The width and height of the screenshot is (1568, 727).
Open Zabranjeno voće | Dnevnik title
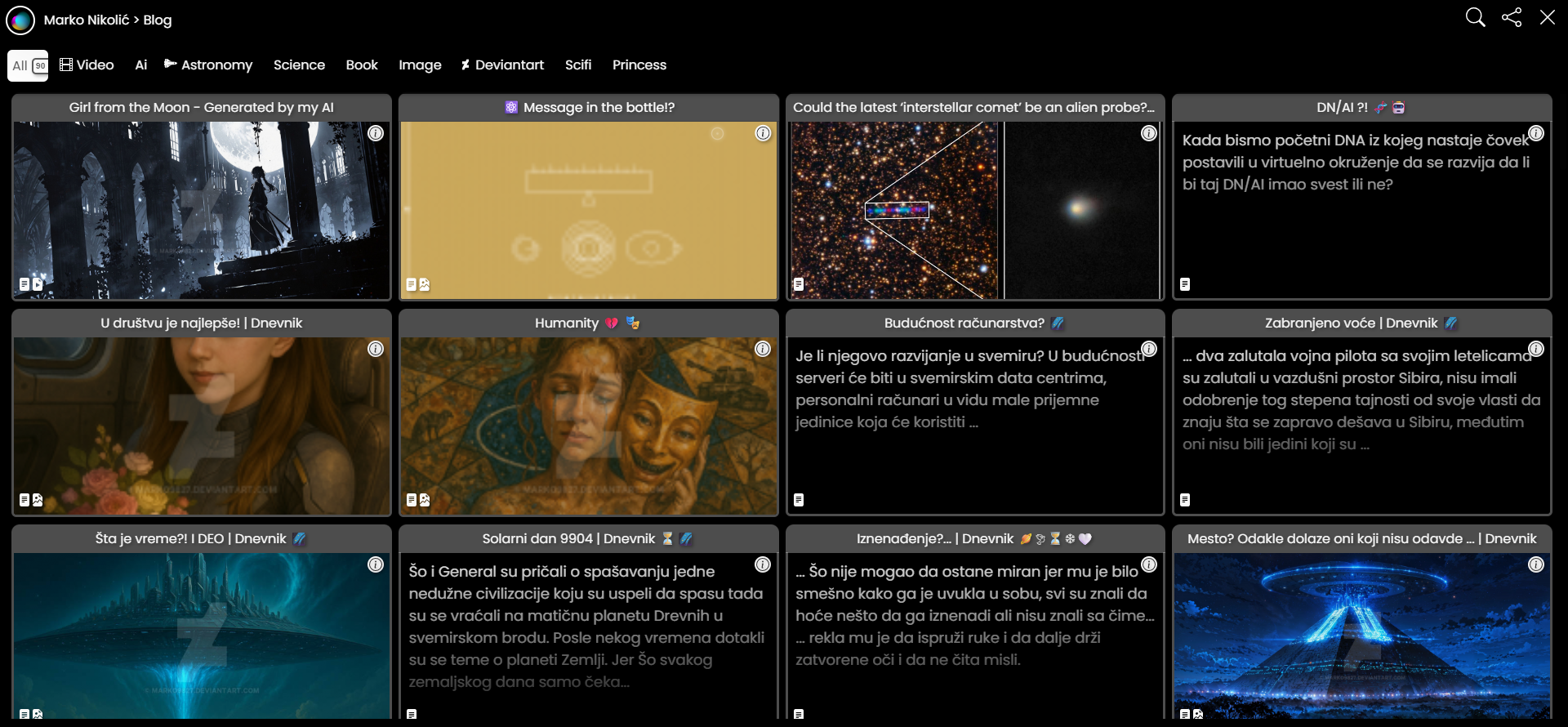(1361, 323)
